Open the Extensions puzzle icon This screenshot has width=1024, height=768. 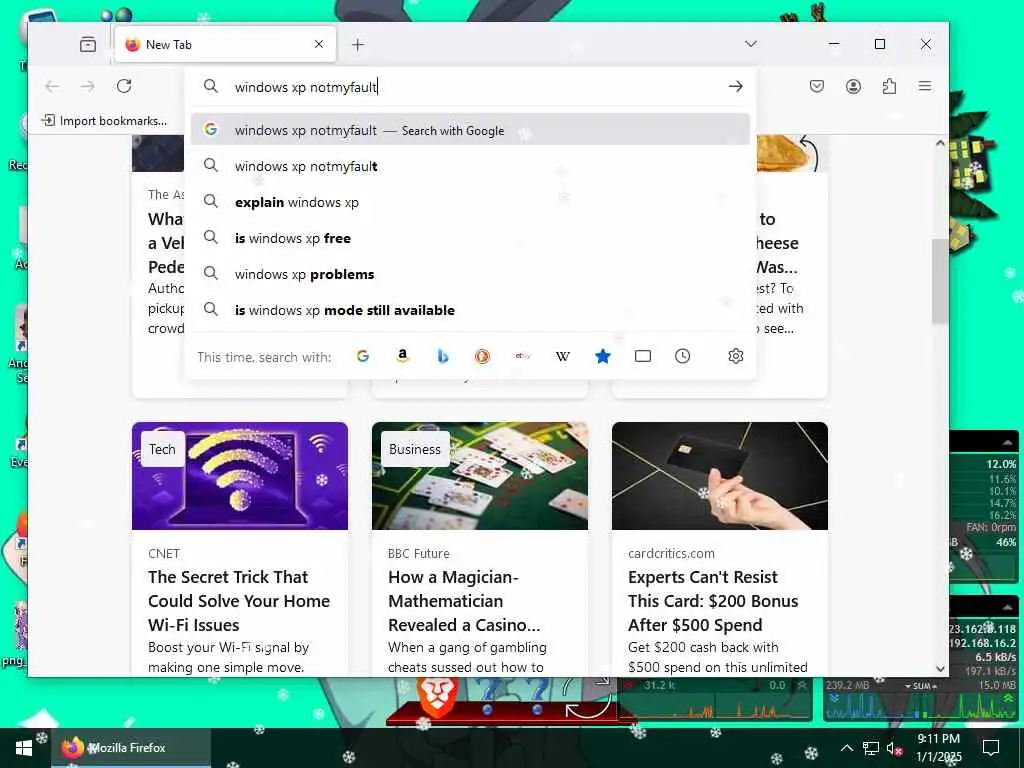[x=889, y=86]
